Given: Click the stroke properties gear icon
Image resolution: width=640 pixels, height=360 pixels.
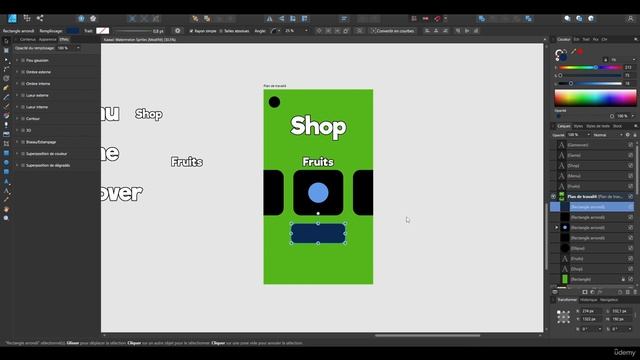Looking at the screenshot, I should (178, 31).
